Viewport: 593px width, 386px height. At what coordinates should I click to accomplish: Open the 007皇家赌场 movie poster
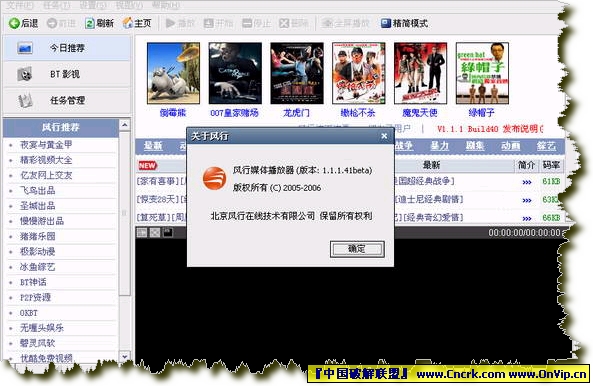click(x=235, y=73)
